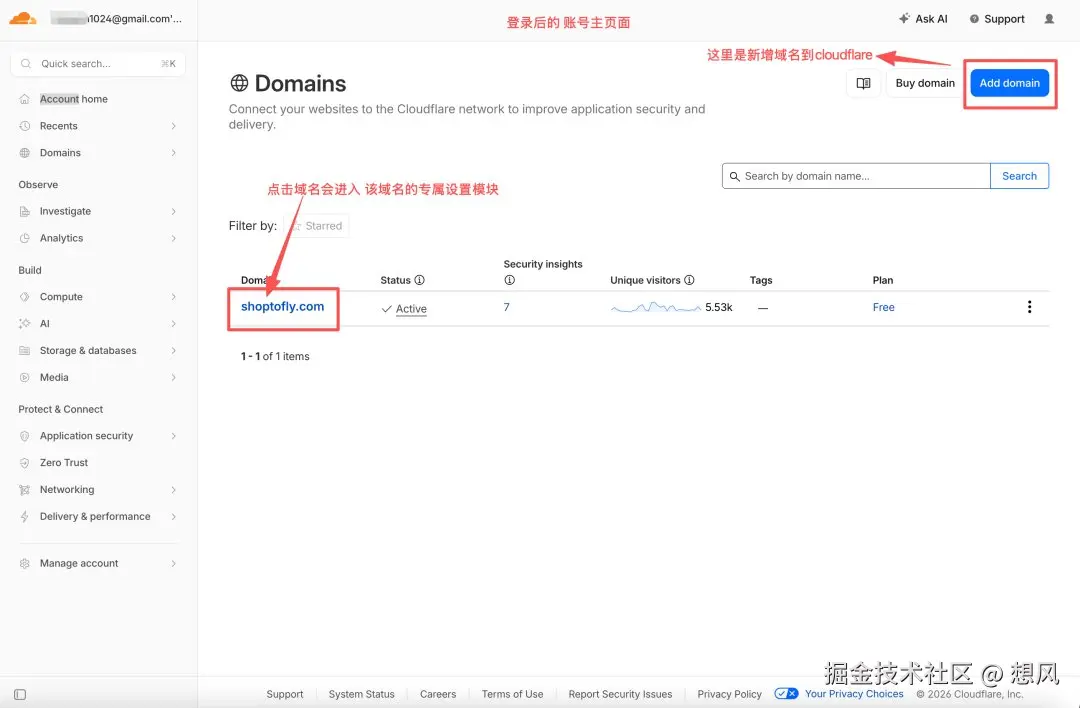Click the privacy choices toggle icon
Viewport: 1080px width, 708px height.
pos(786,694)
